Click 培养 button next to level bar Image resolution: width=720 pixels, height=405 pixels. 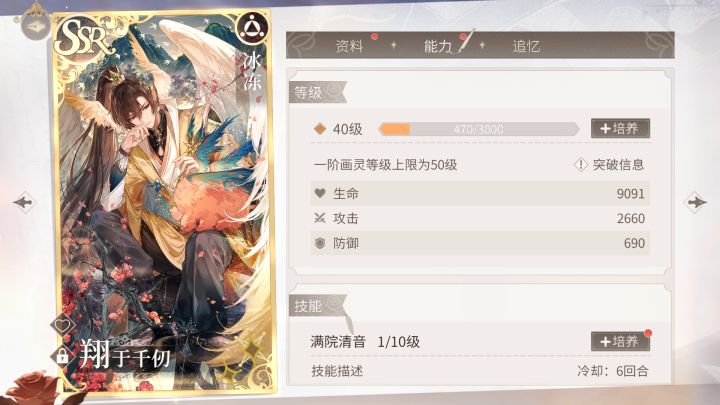tap(620, 129)
